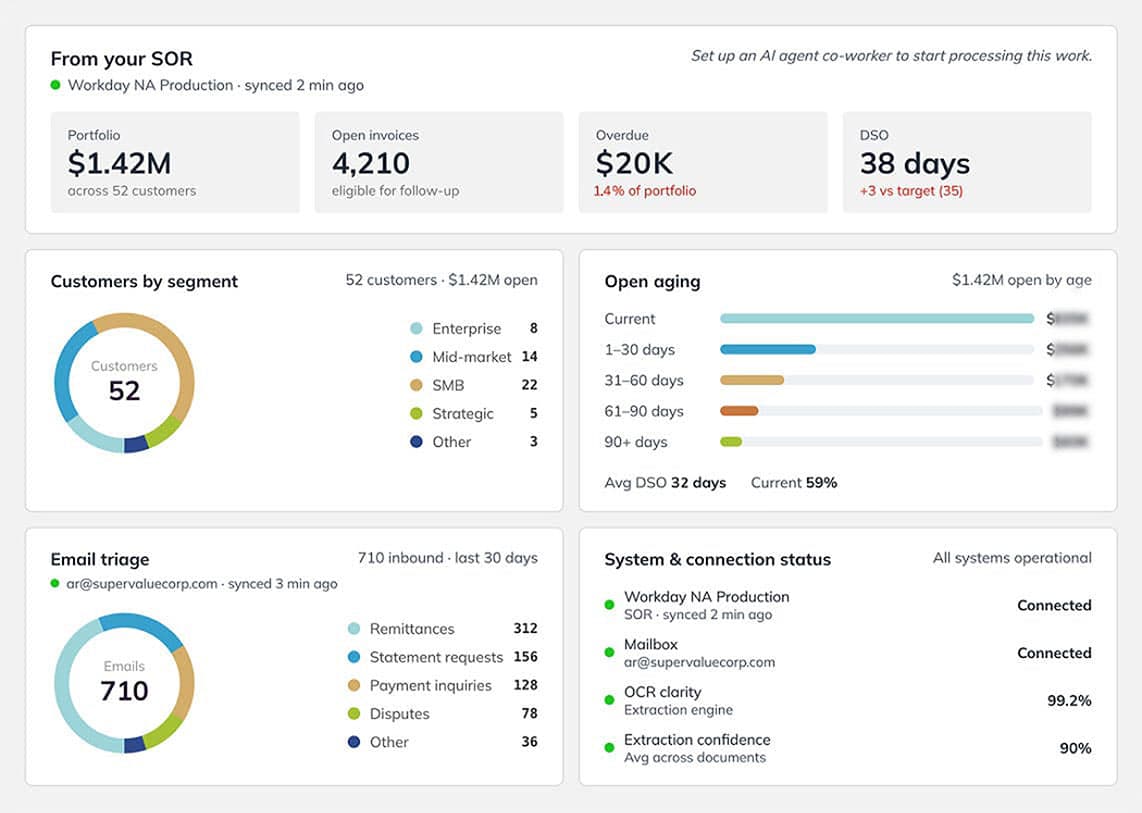Click the green dot beside Workday NA Production in system status

tap(610, 605)
